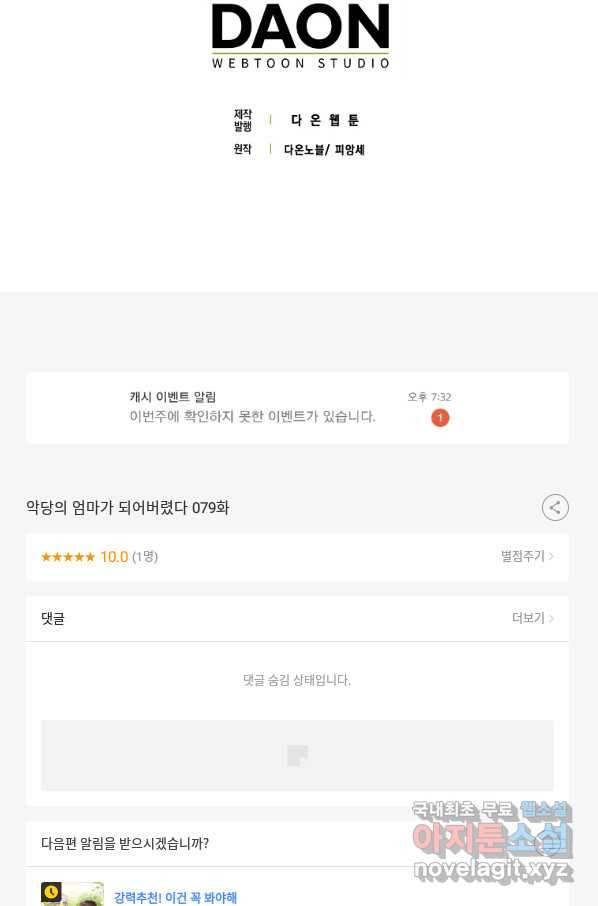598x906 pixels.
Task: Click the DAON Webtoon Studio logo
Action: [300, 36]
